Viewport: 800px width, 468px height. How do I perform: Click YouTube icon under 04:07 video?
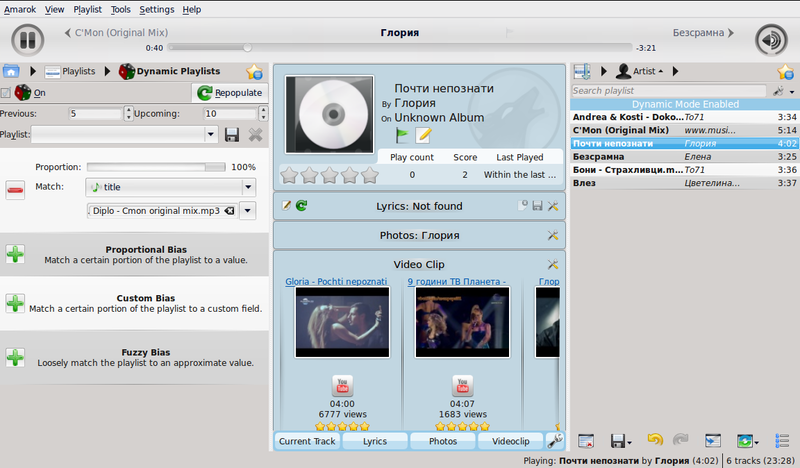click(x=462, y=386)
